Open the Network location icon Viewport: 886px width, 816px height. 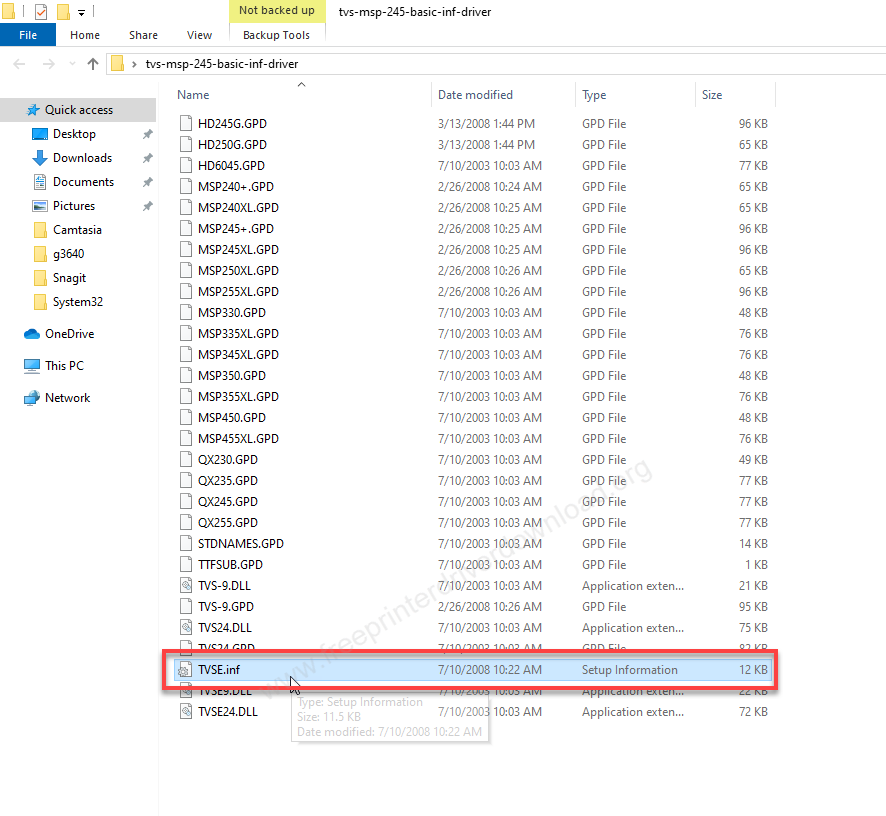coord(32,398)
